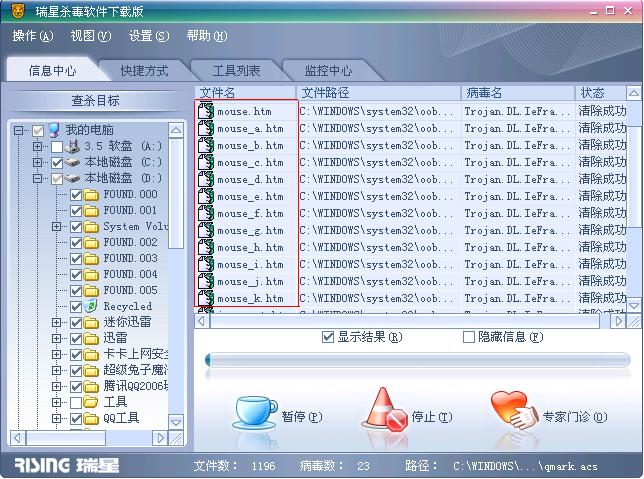The height and width of the screenshot is (479, 644).
Task: Collapse the 本地磁盘 (D:) node
Action: point(37,178)
